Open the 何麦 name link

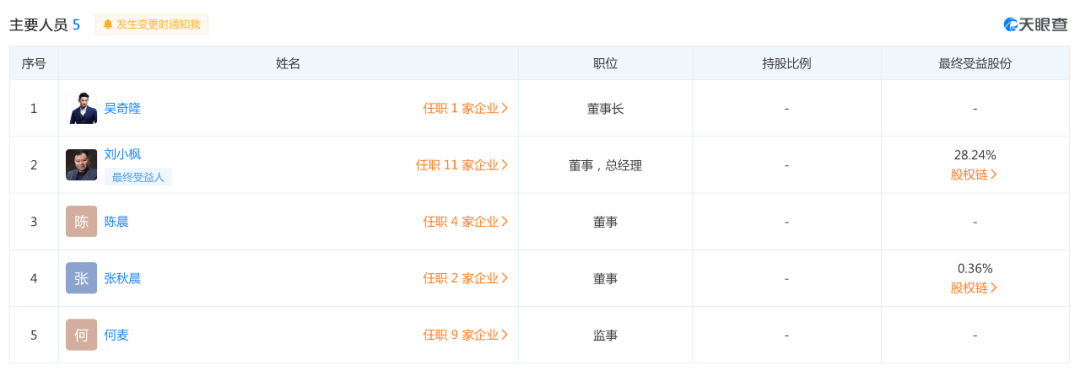click(x=116, y=336)
